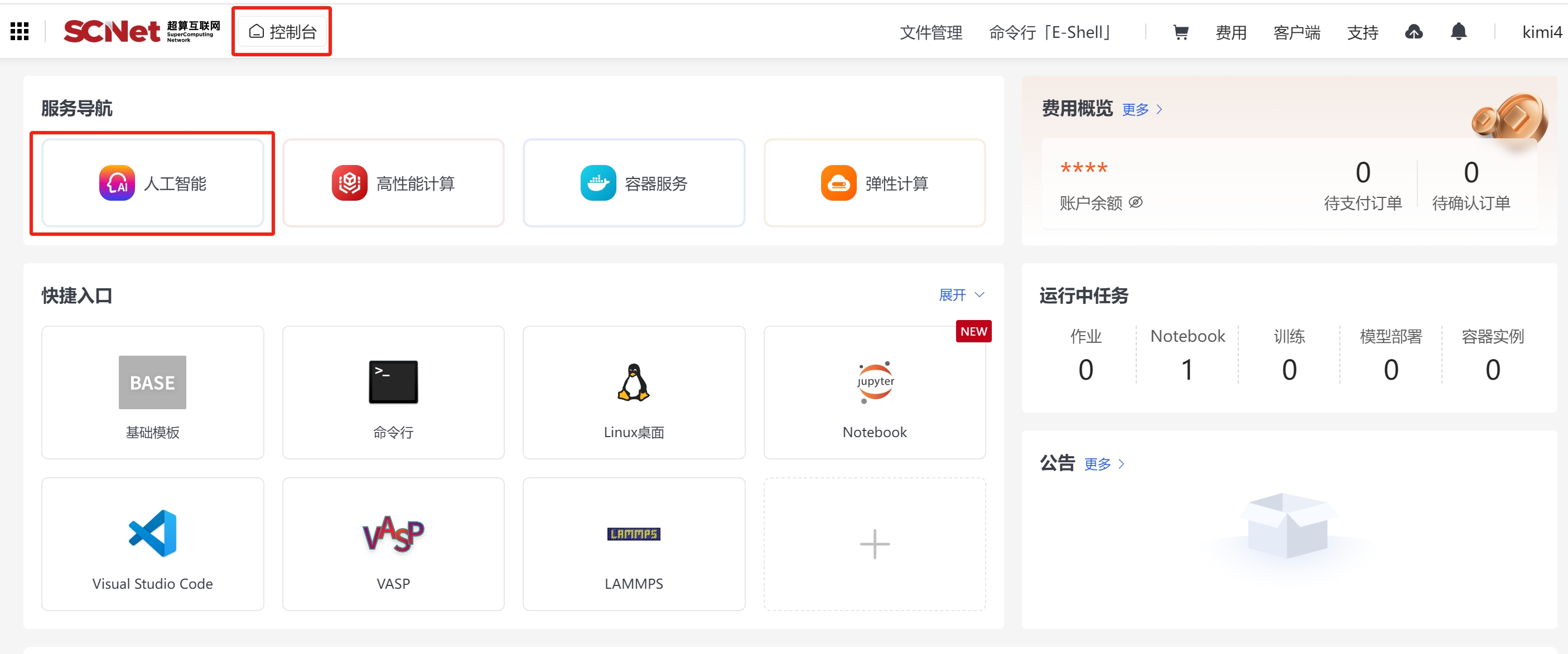Open the 命令行 terminal shortcut

point(393,393)
